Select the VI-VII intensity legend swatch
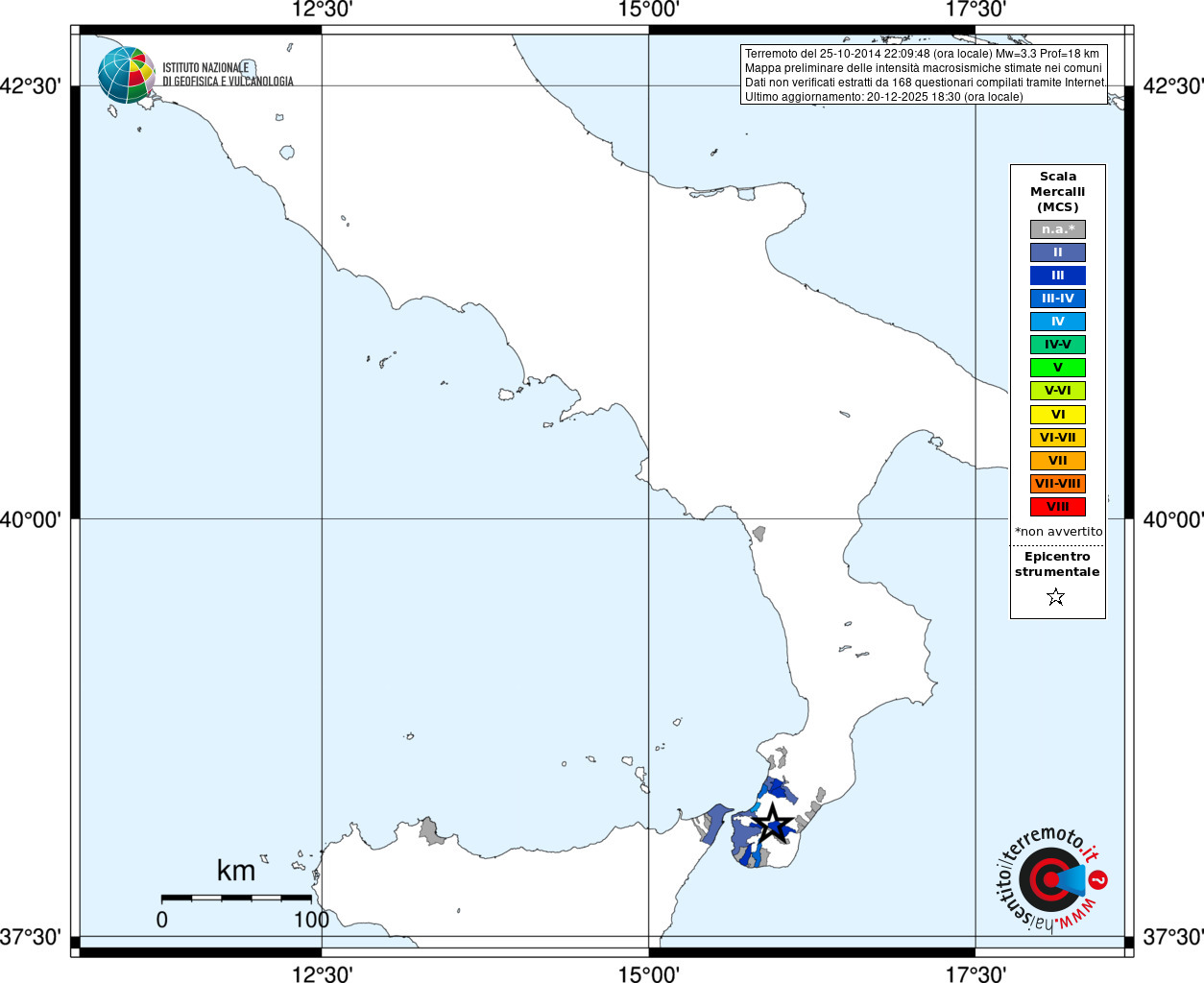 (x=1058, y=438)
